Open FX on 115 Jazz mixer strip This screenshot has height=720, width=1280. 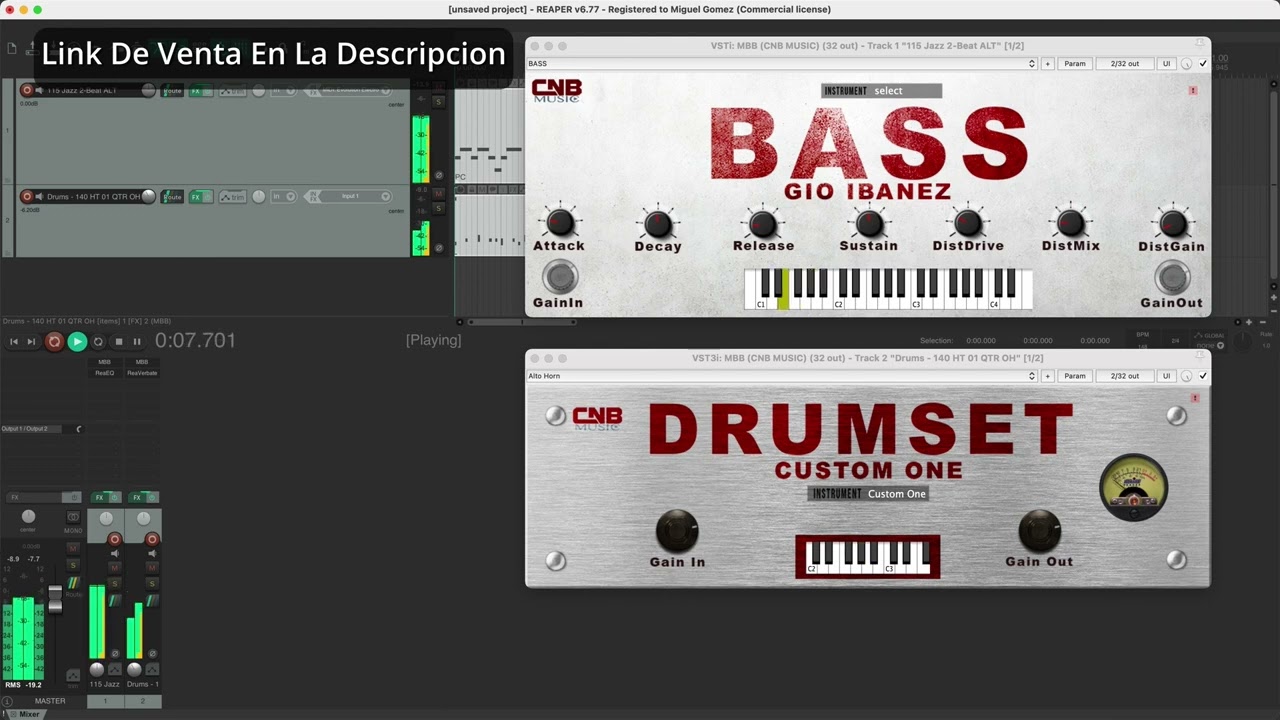(x=99, y=497)
